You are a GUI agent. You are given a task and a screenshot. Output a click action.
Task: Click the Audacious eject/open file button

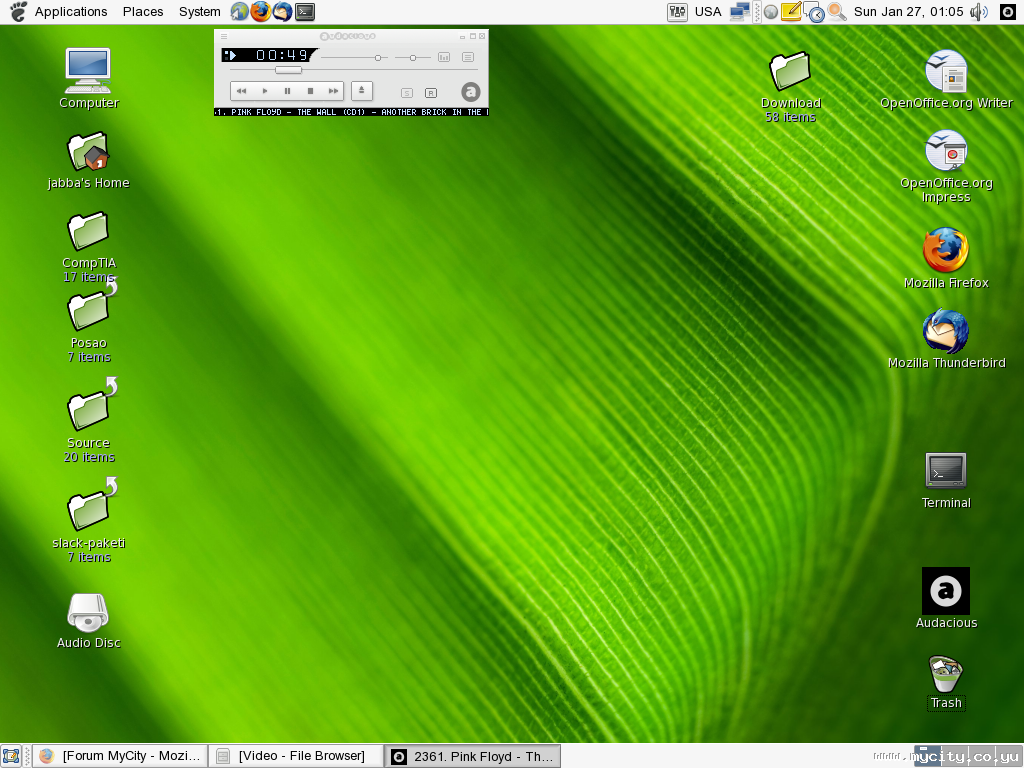[x=362, y=91]
